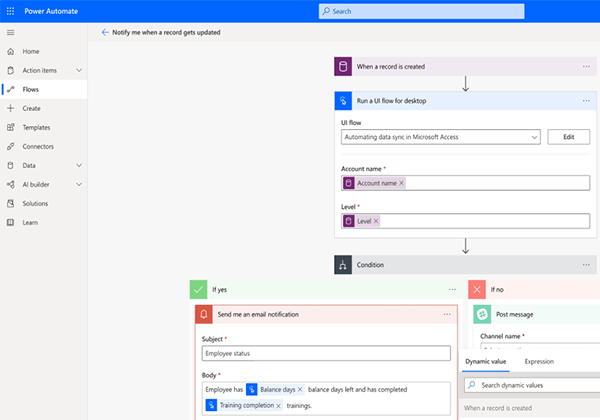Click the back arrow beside flow title
This screenshot has height=420, width=600.
point(105,32)
